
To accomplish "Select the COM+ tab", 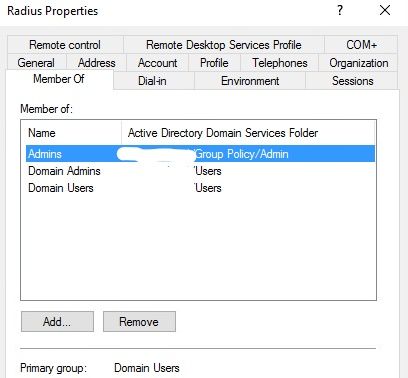I will pyautogui.click(x=361, y=45).
